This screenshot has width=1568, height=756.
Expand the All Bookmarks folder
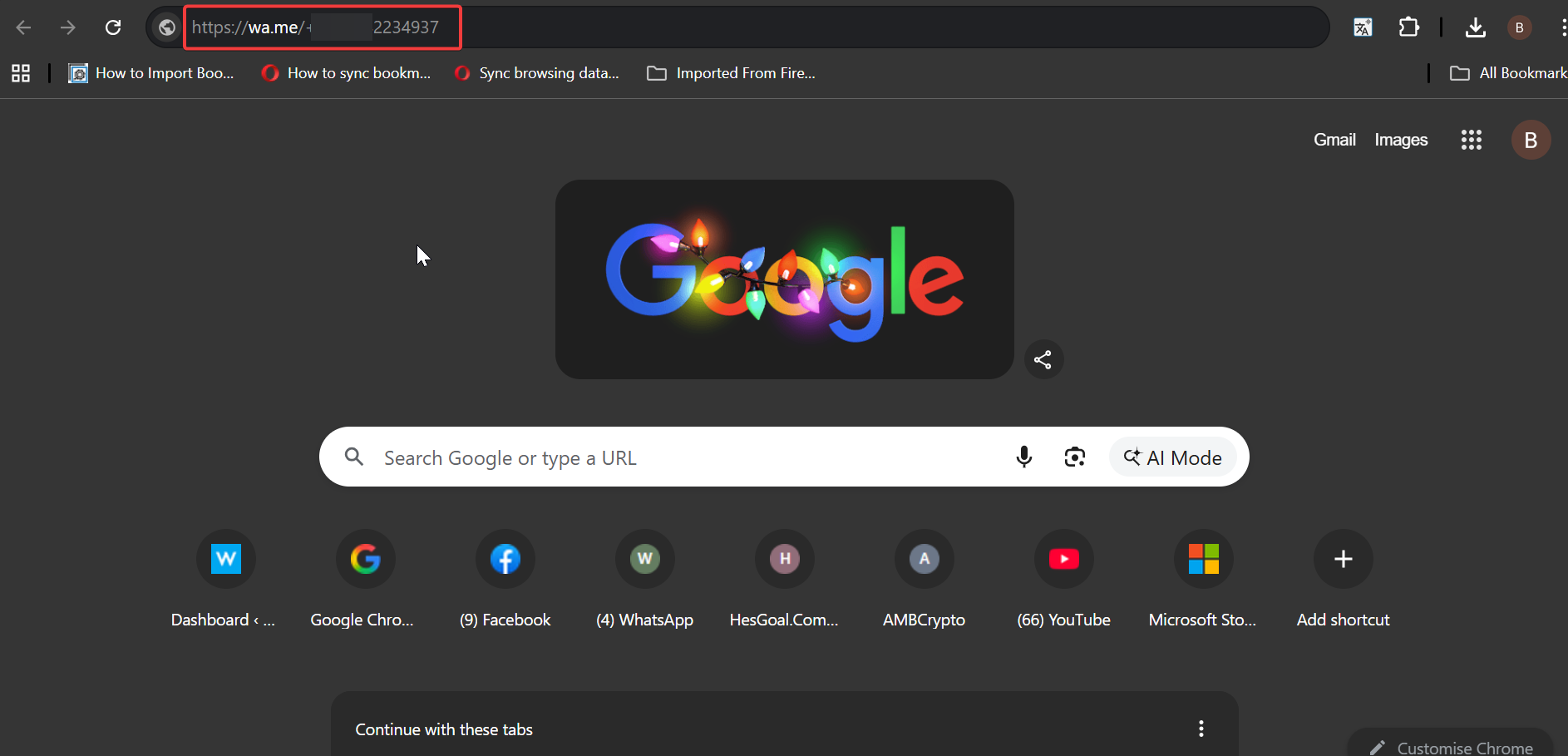(x=1508, y=73)
